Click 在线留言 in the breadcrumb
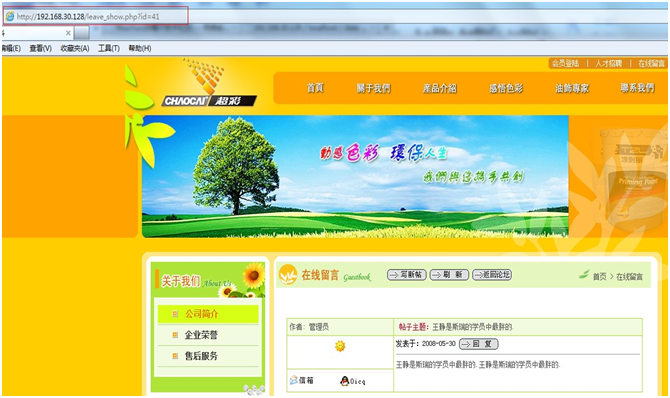 tap(629, 277)
